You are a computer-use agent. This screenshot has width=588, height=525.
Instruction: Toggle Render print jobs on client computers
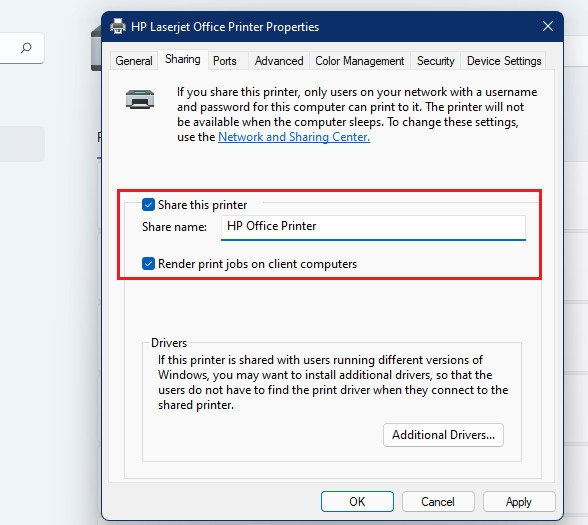coord(148,264)
